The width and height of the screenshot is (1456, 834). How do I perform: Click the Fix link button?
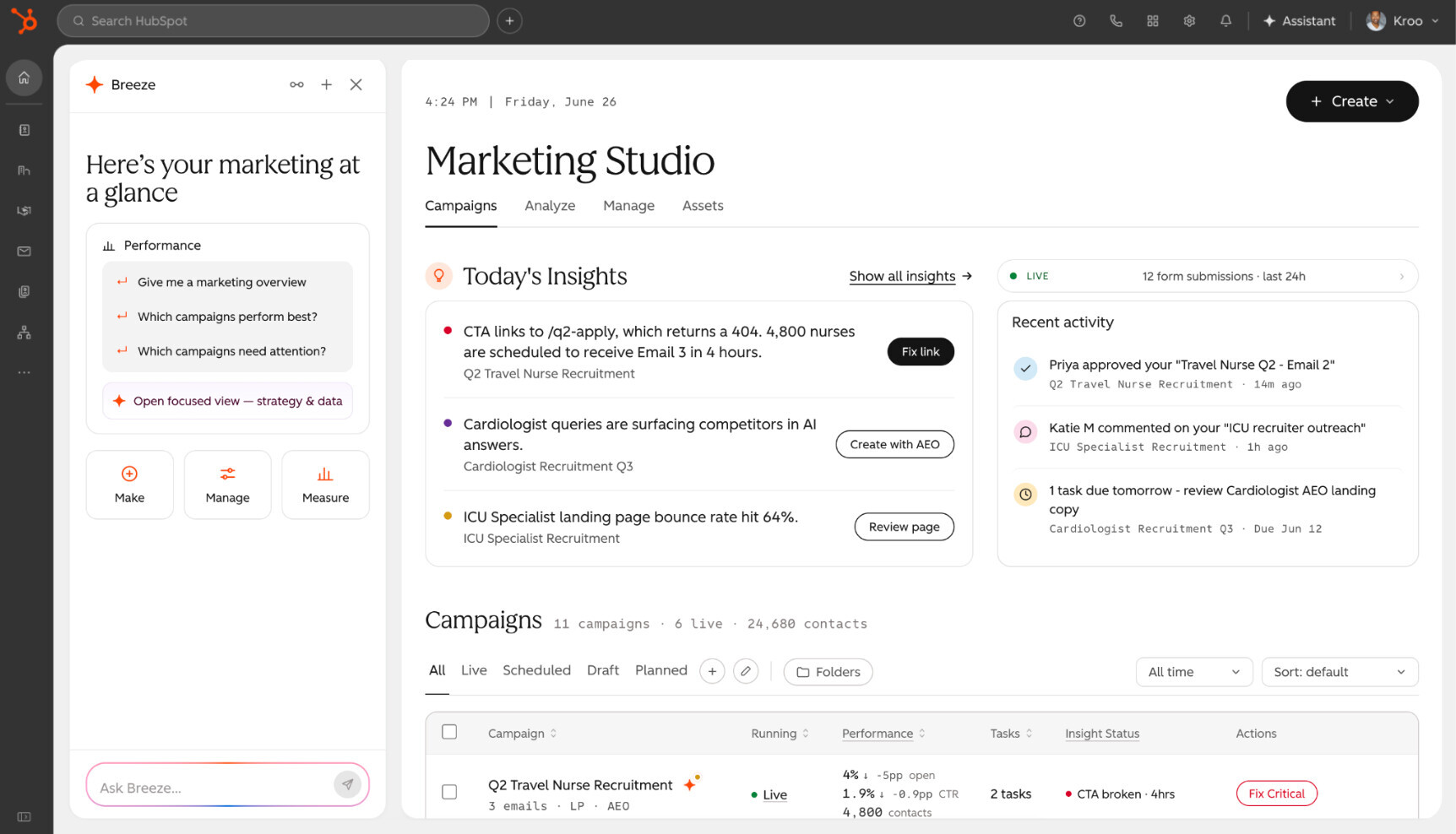[920, 351]
